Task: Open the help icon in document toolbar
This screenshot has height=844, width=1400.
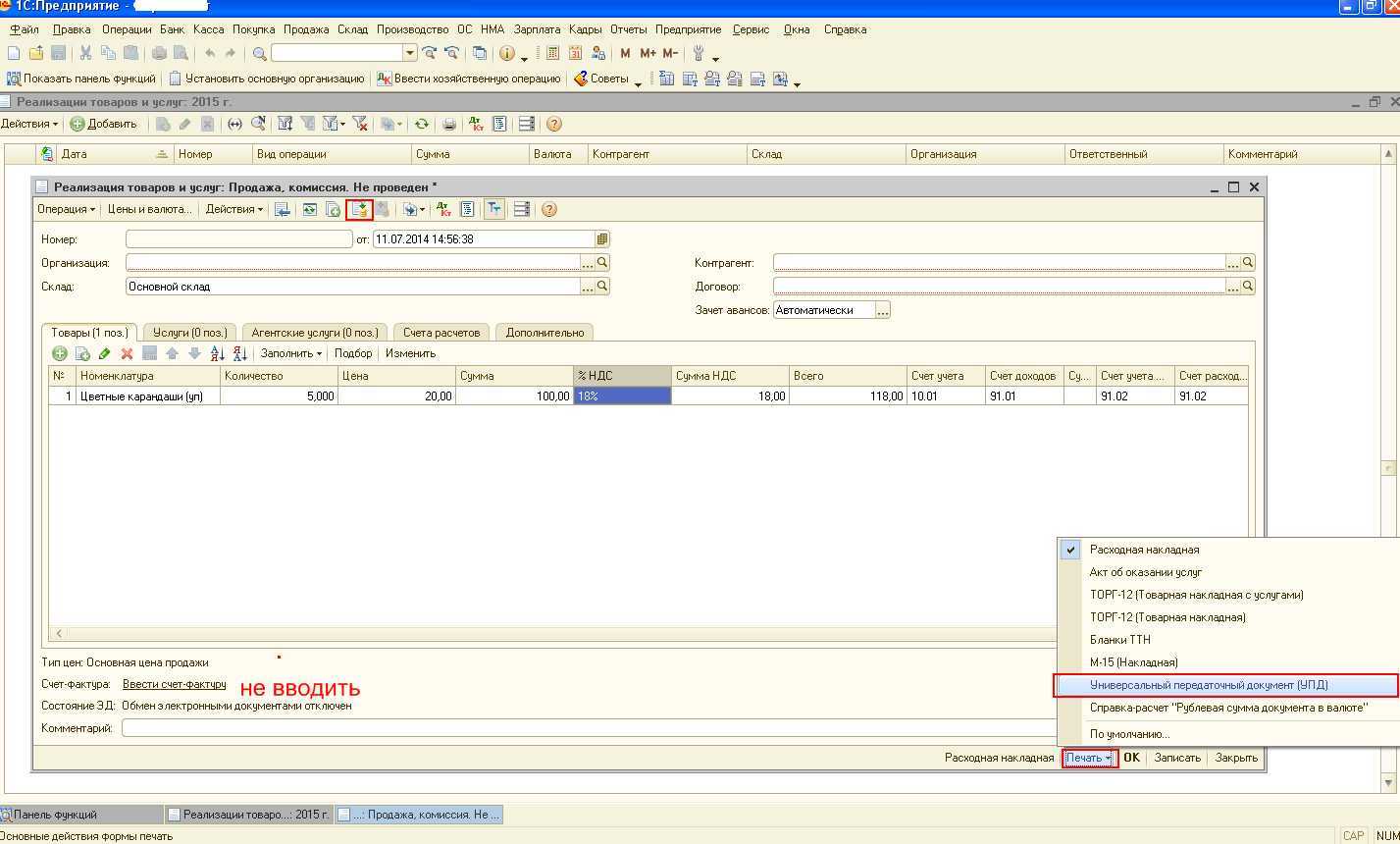Action: click(x=548, y=209)
